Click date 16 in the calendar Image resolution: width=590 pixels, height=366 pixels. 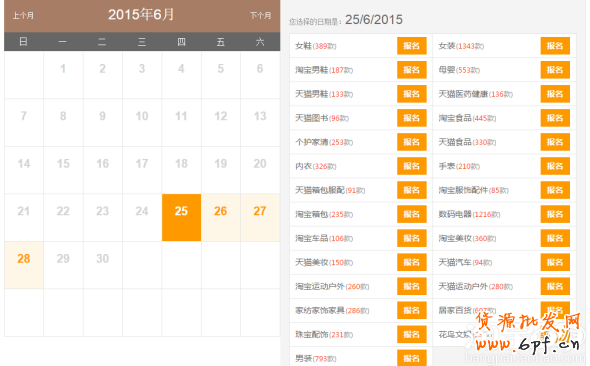pos(102,170)
